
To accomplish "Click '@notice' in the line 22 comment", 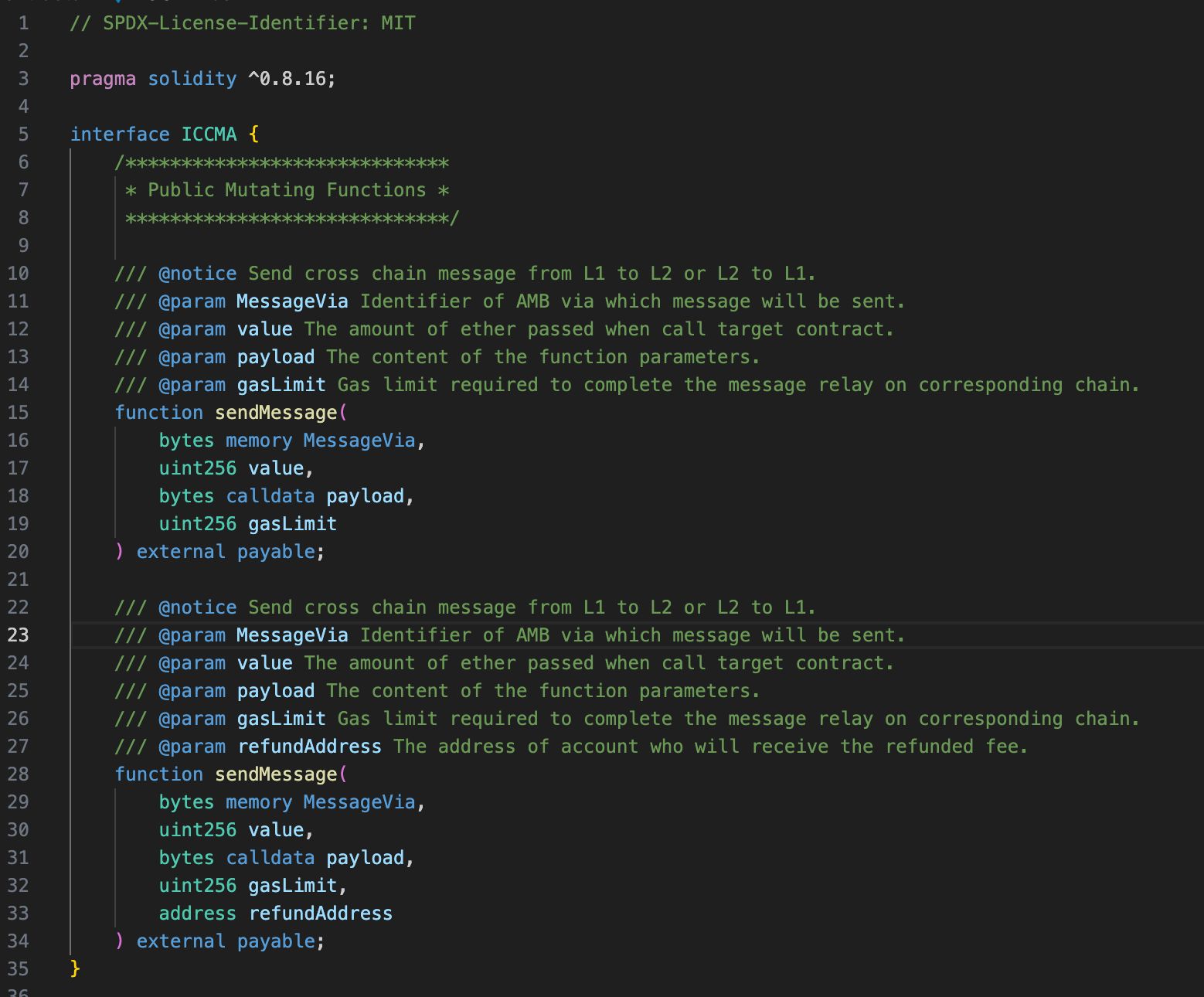I will [x=198, y=607].
